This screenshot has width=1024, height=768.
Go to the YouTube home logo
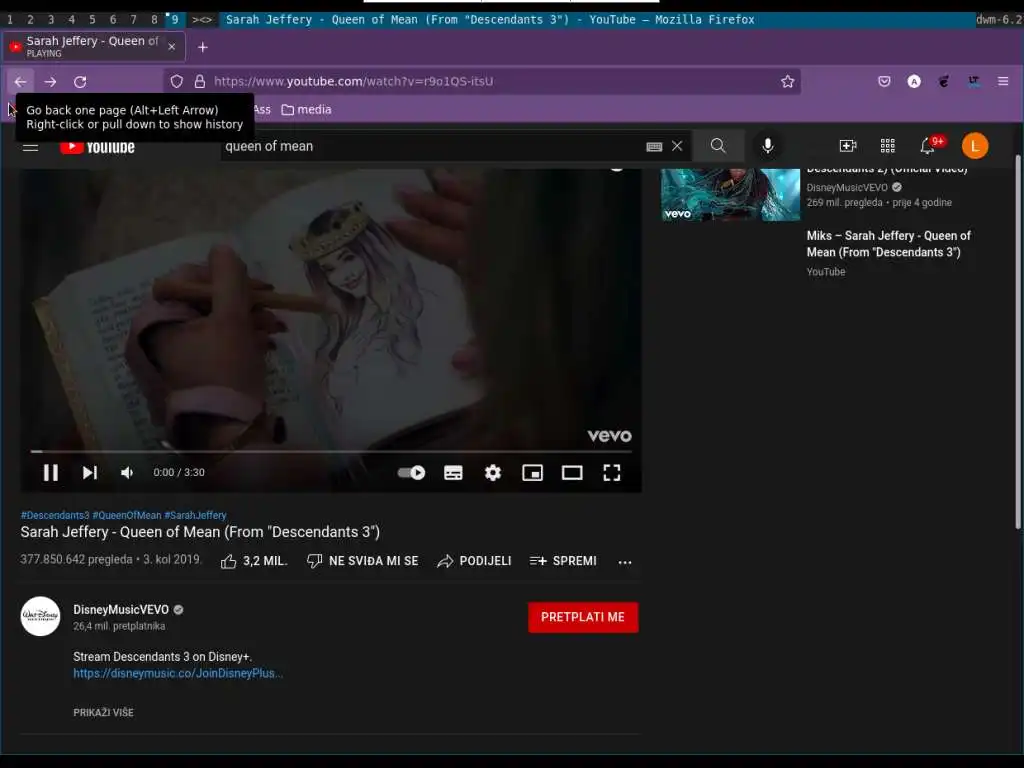(97, 147)
